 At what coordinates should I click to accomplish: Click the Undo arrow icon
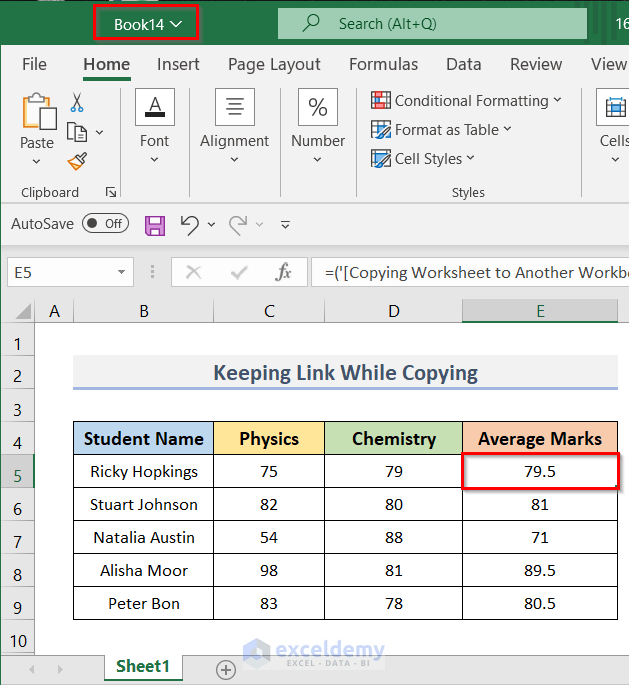click(190, 224)
